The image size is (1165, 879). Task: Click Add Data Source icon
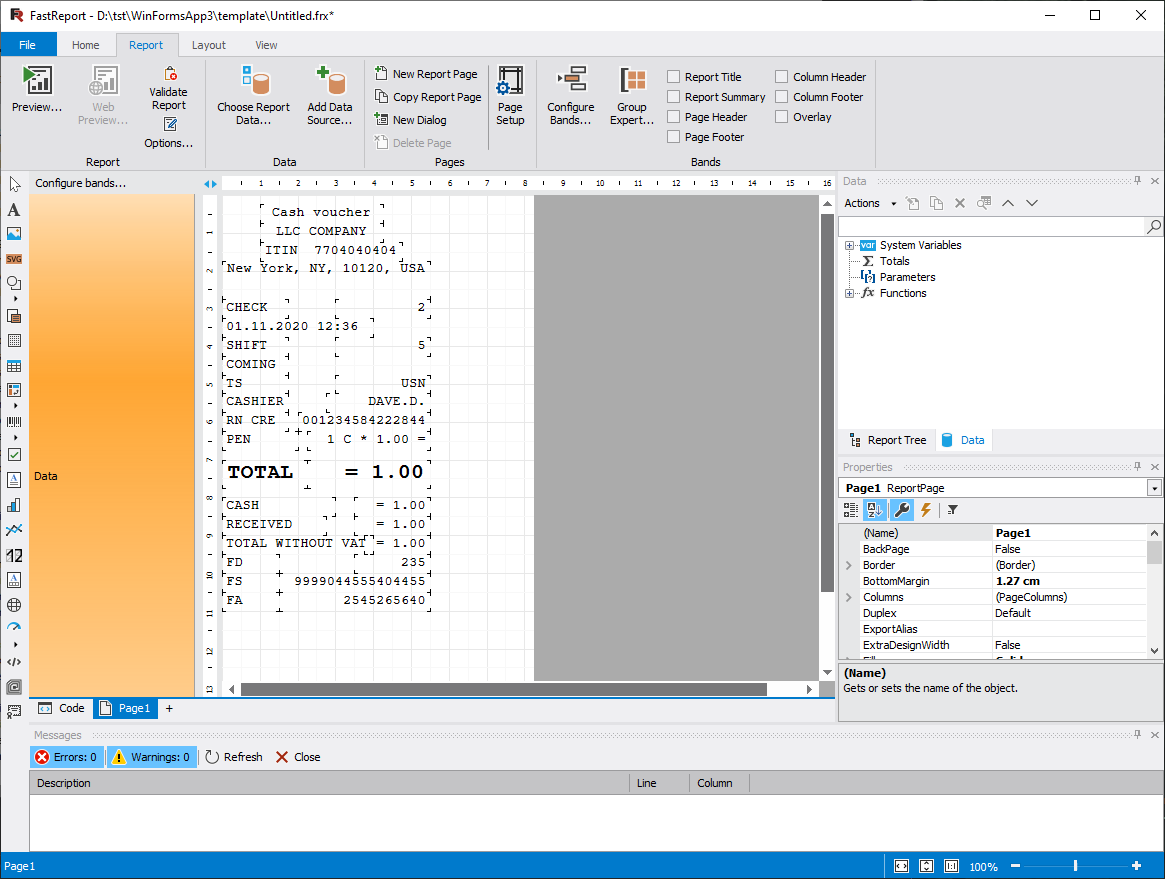point(330,80)
